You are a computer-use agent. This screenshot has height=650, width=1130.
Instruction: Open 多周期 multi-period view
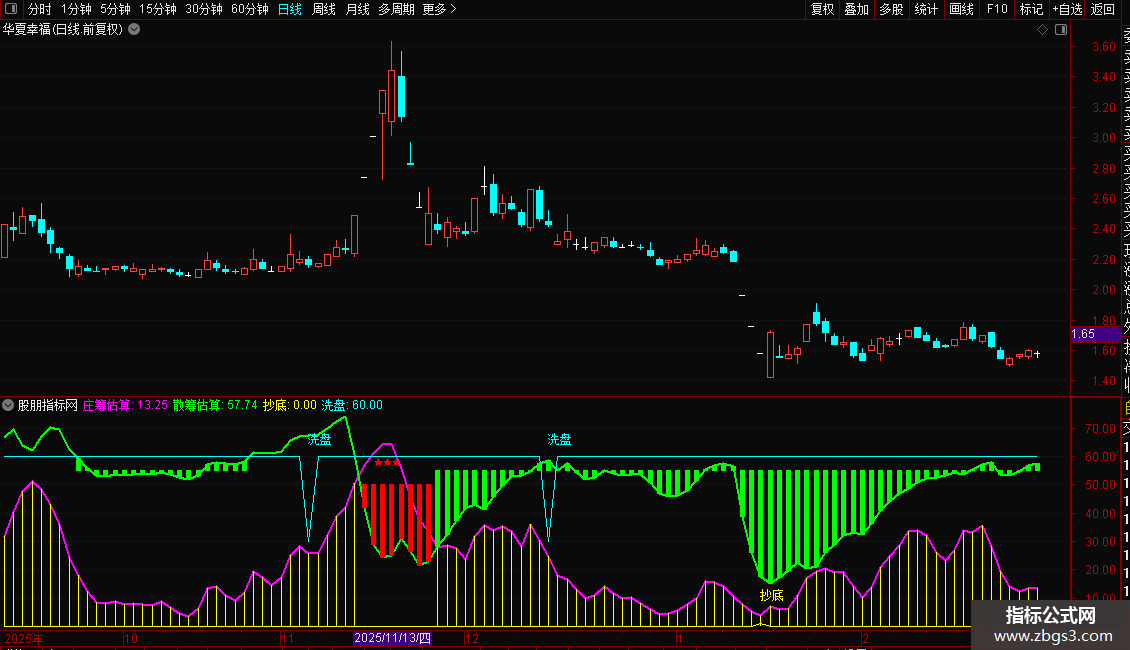click(396, 9)
